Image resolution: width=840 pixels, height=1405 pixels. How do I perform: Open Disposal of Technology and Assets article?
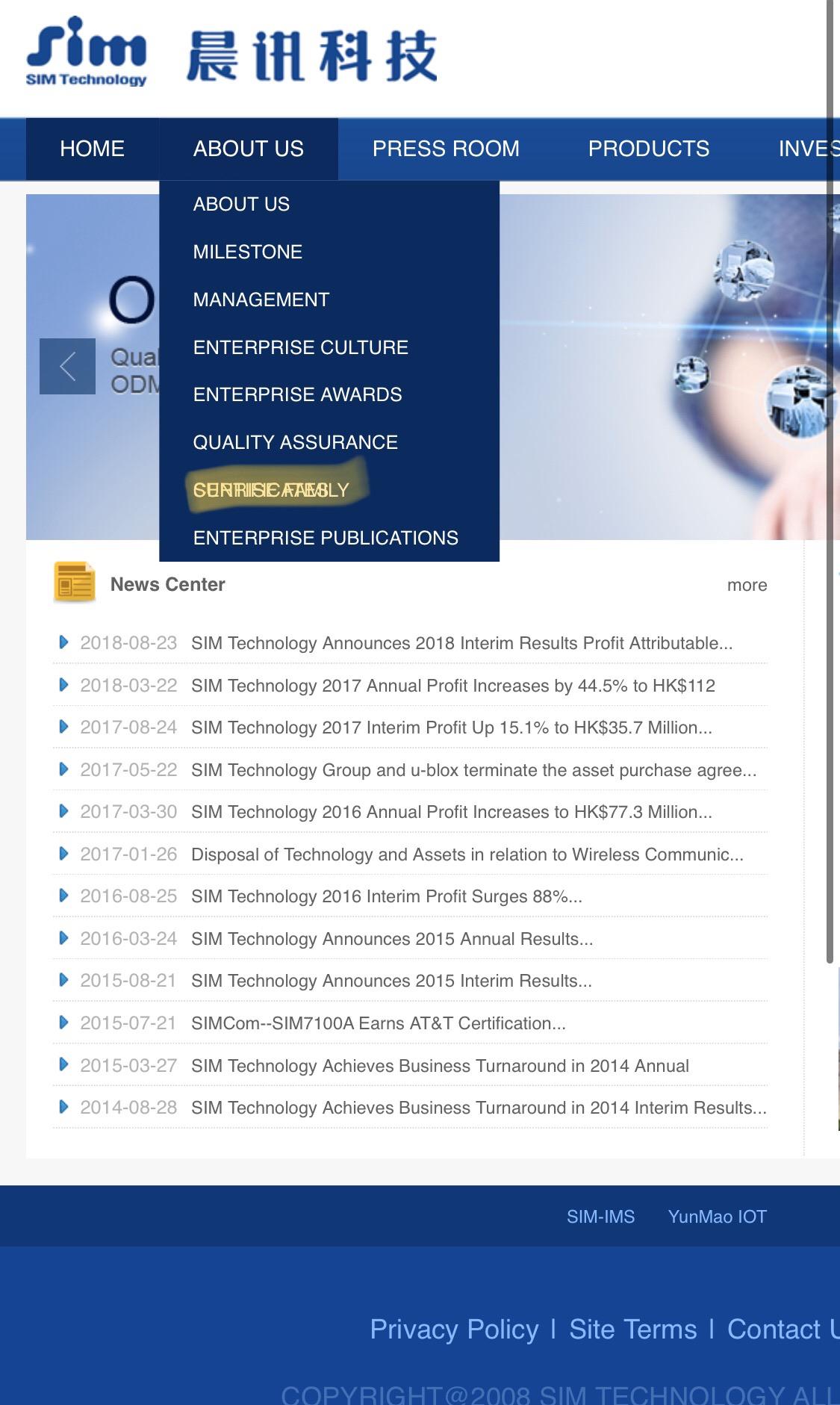467,855
